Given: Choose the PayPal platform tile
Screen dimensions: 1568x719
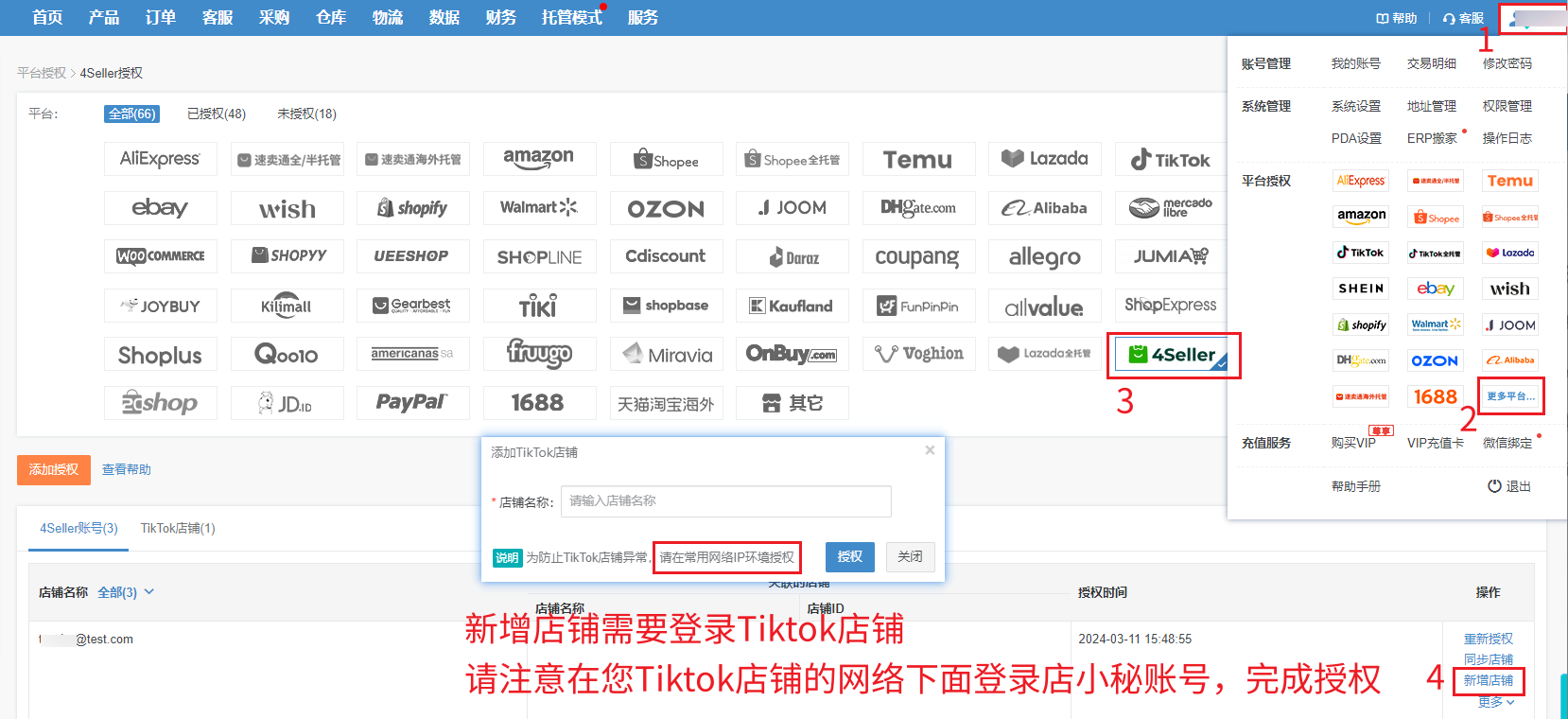Looking at the screenshot, I should pos(412,403).
